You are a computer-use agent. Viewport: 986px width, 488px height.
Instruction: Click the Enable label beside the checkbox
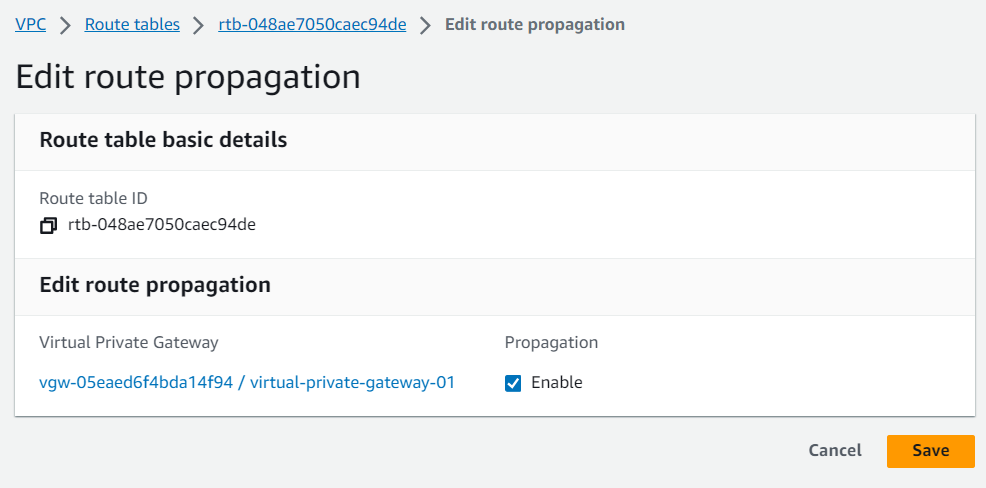[557, 382]
